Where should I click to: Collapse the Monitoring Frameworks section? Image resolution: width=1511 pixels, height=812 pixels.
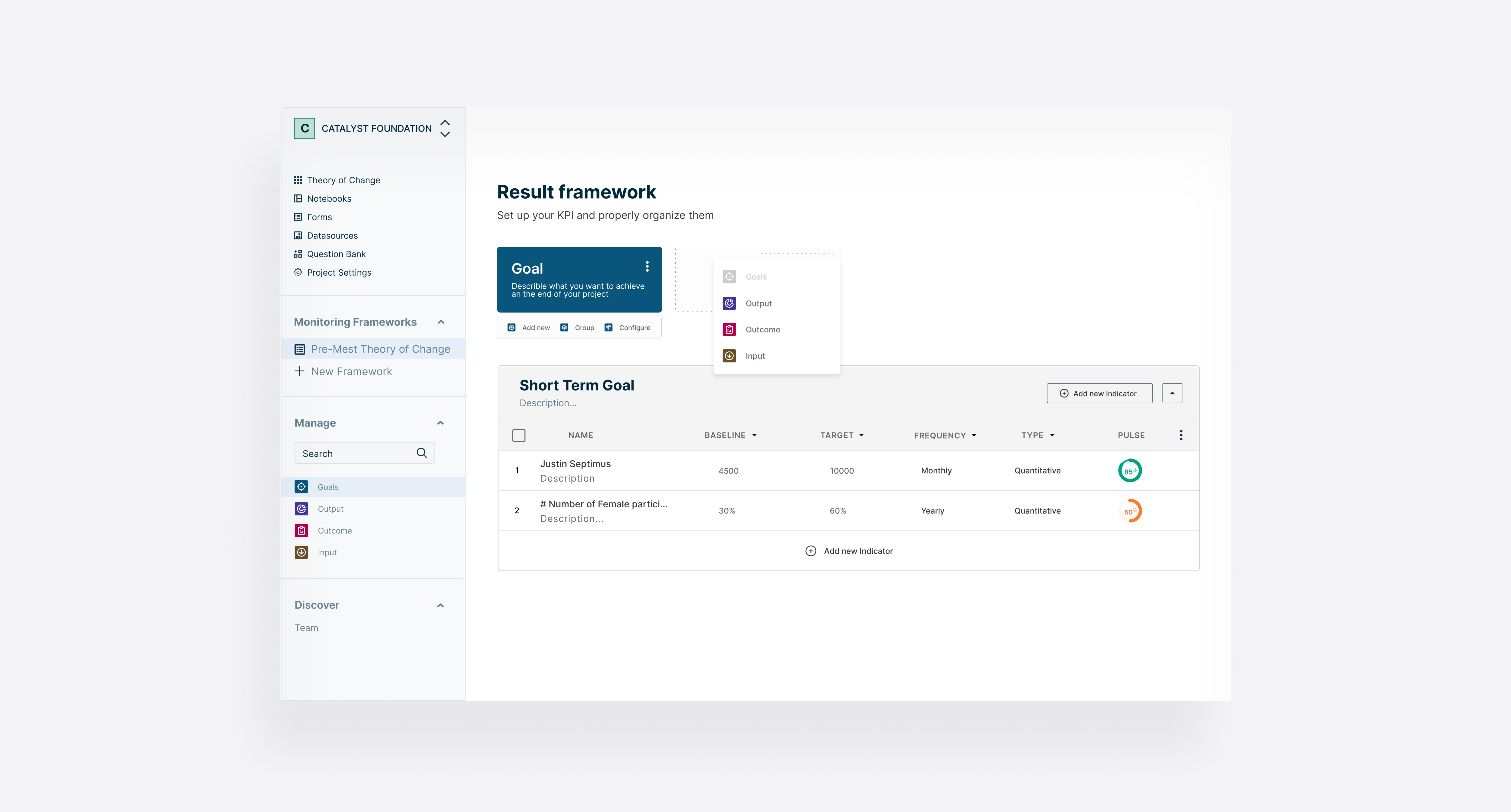pos(441,322)
